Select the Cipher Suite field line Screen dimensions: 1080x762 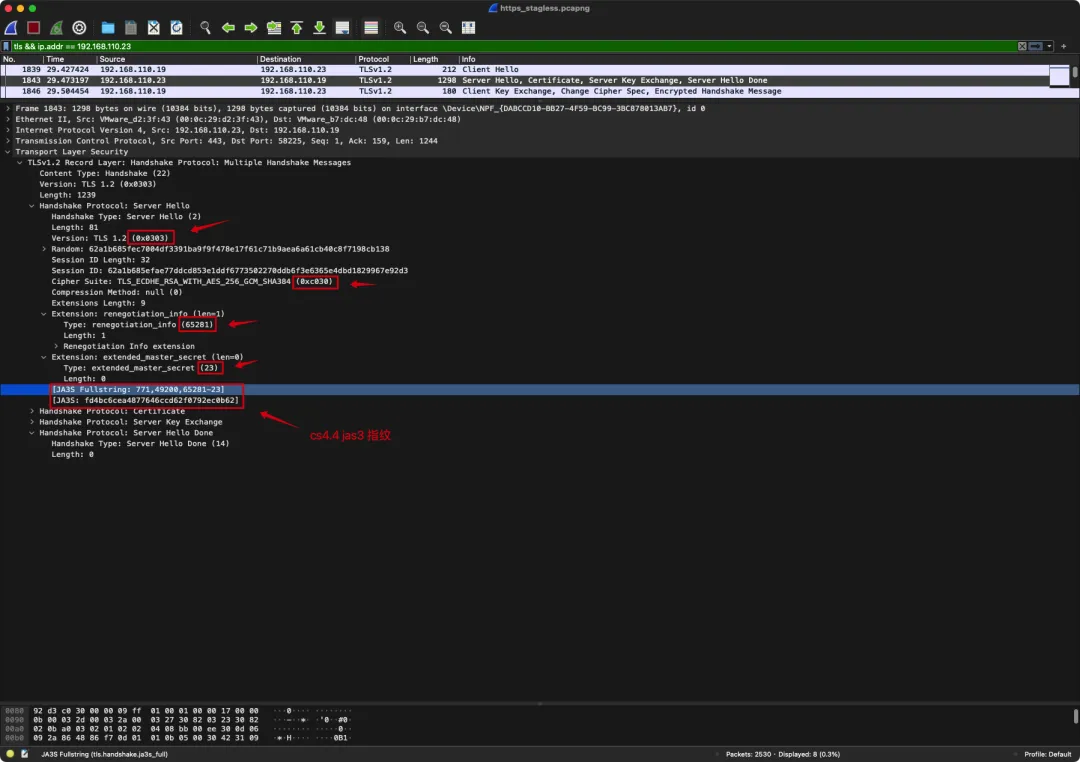click(x=539, y=282)
